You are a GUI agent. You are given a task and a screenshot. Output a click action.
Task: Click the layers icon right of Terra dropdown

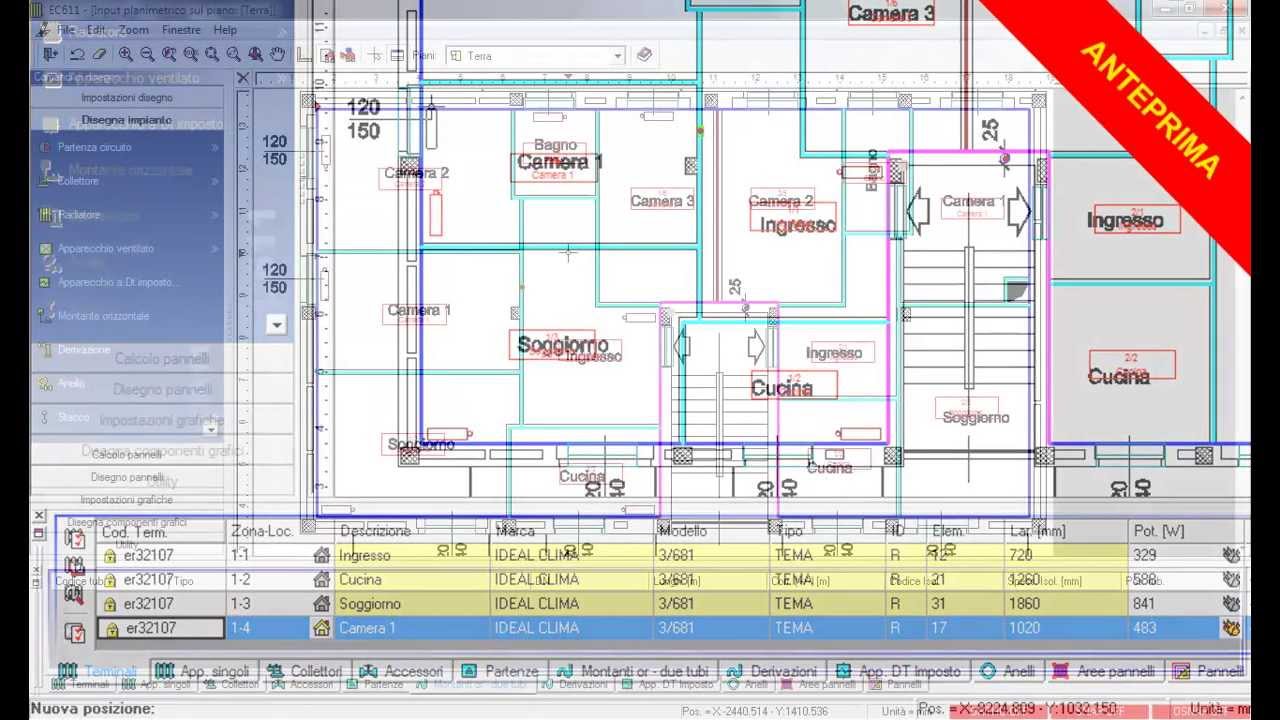tap(645, 55)
